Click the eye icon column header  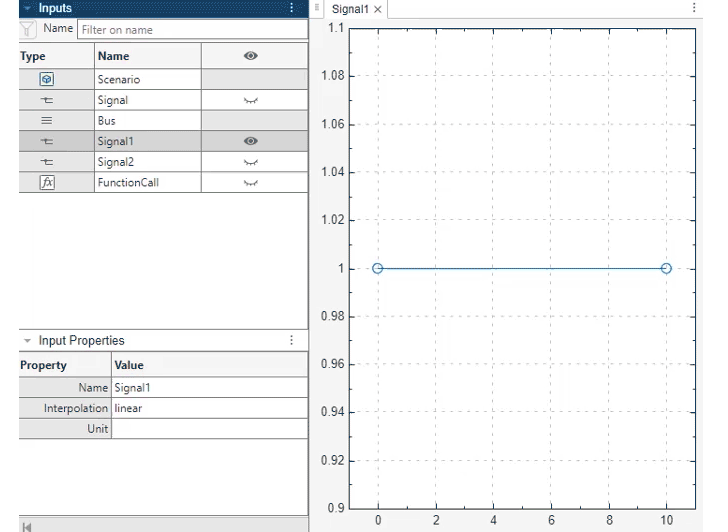pyautogui.click(x=250, y=56)
